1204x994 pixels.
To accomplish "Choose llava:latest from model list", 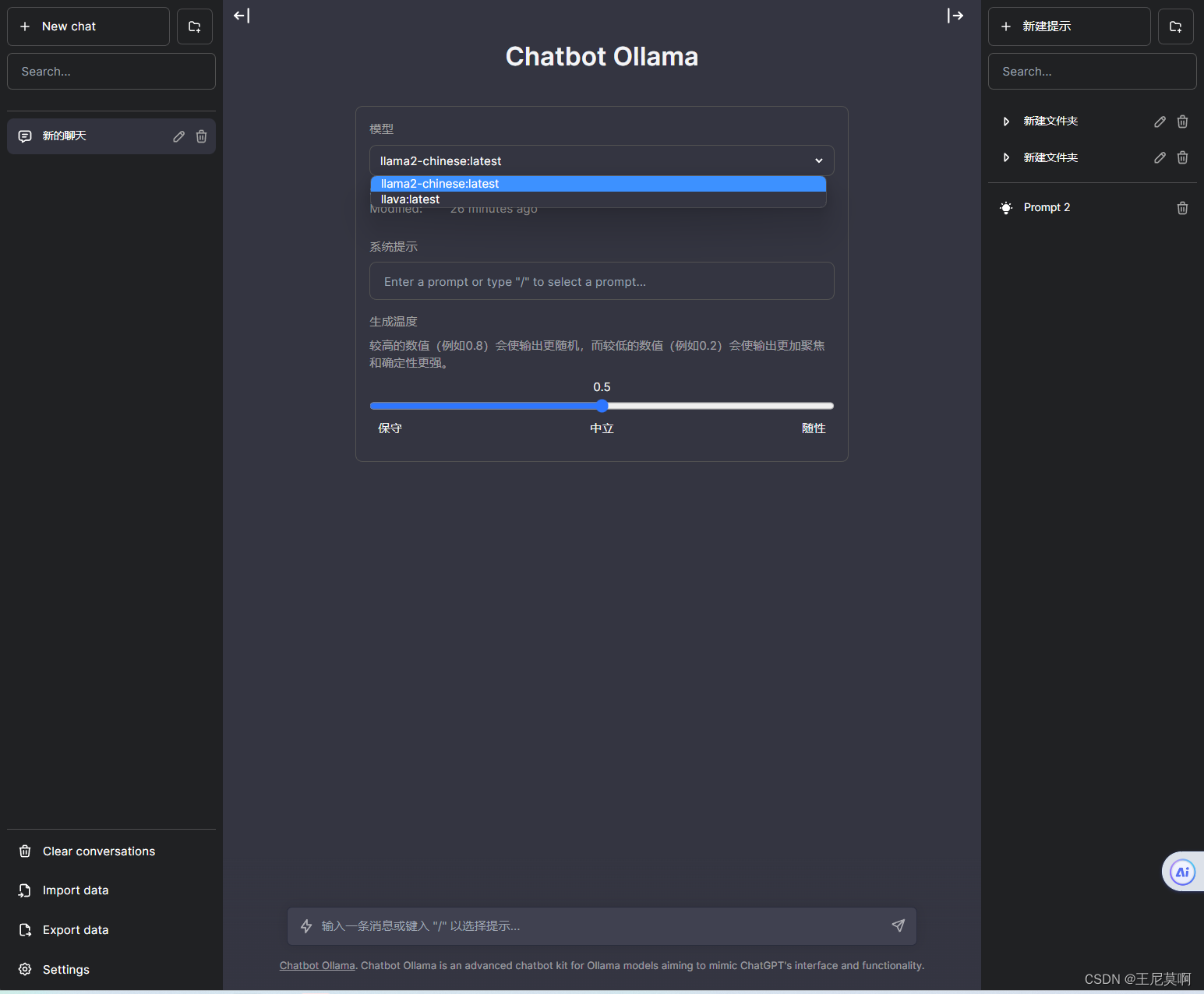I will coord(598,199).
